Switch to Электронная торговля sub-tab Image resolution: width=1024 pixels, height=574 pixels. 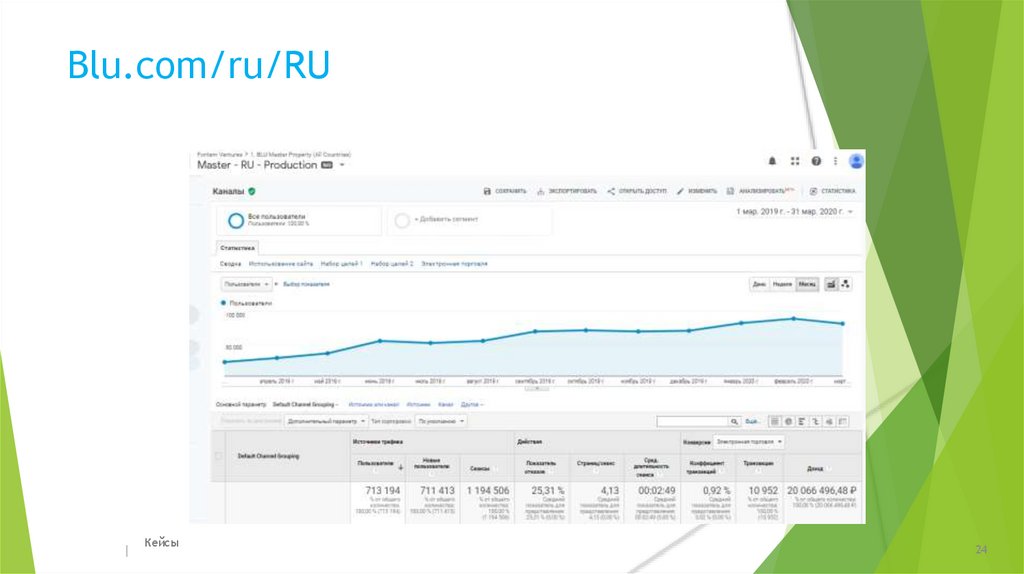[x=455, y=264]
